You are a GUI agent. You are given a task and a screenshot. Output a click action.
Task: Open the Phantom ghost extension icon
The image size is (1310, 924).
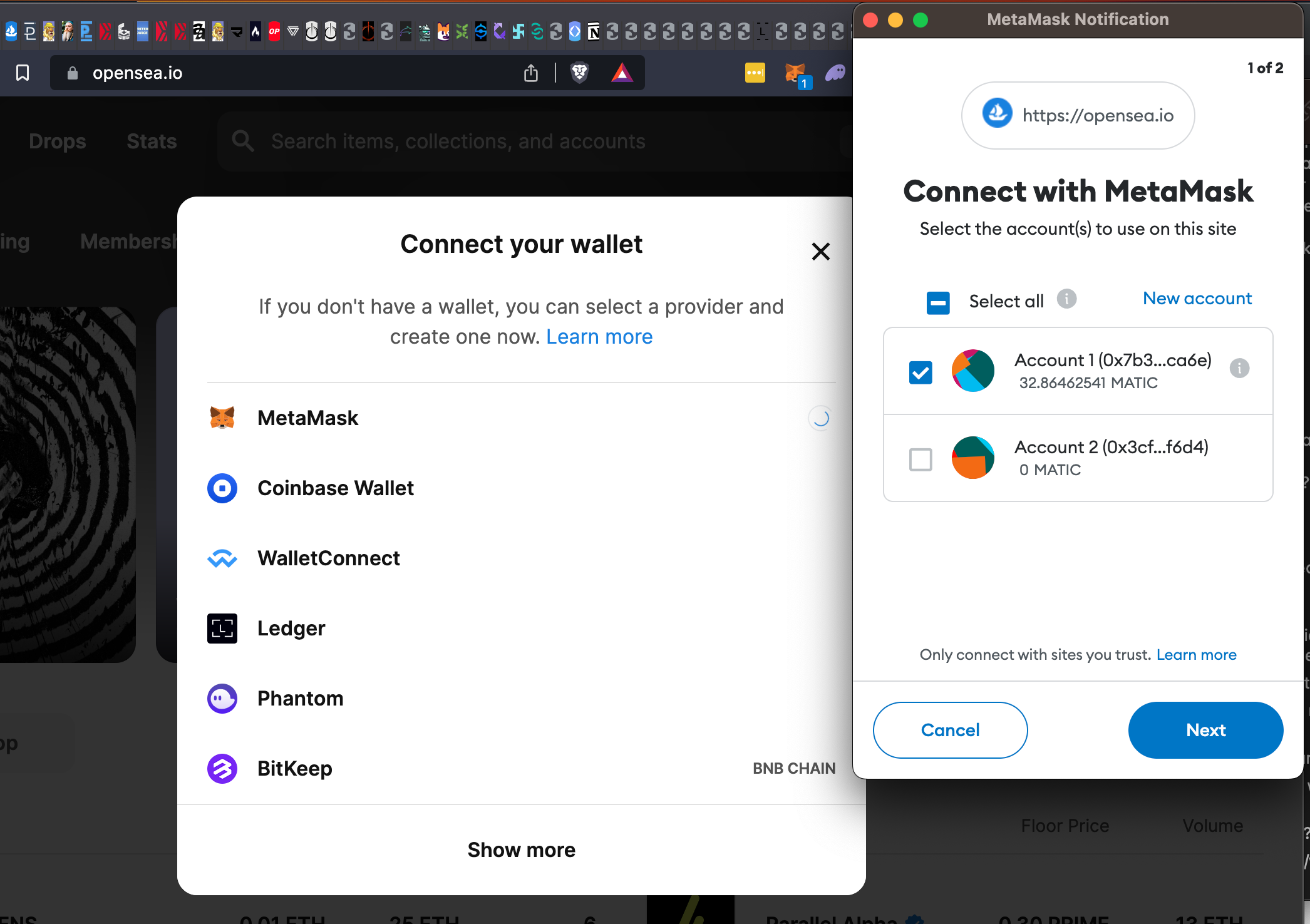(835, 73)
